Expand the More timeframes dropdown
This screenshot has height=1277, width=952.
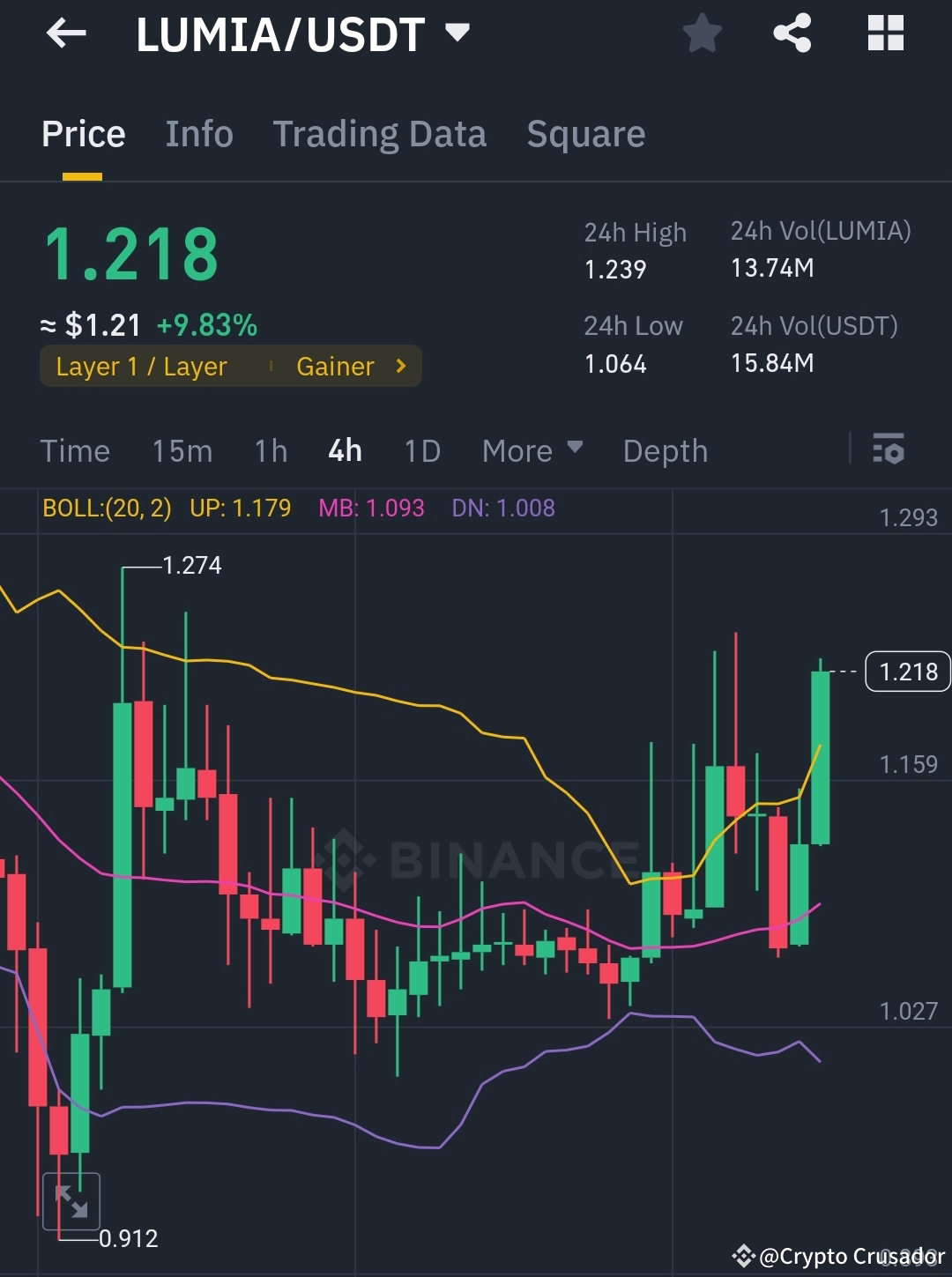(x=532, y=450)
